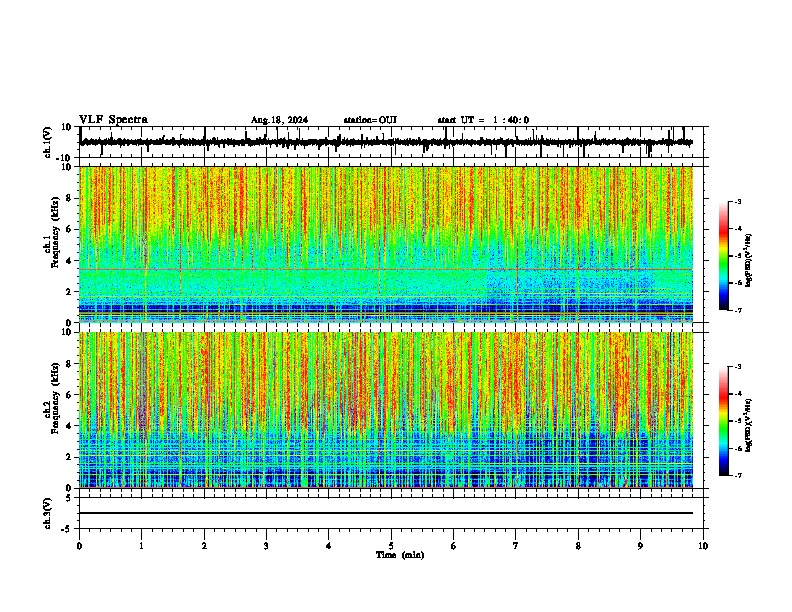Click the time axis tick label "1"
Screen dimensions: 792x612
tap(142, 546)
